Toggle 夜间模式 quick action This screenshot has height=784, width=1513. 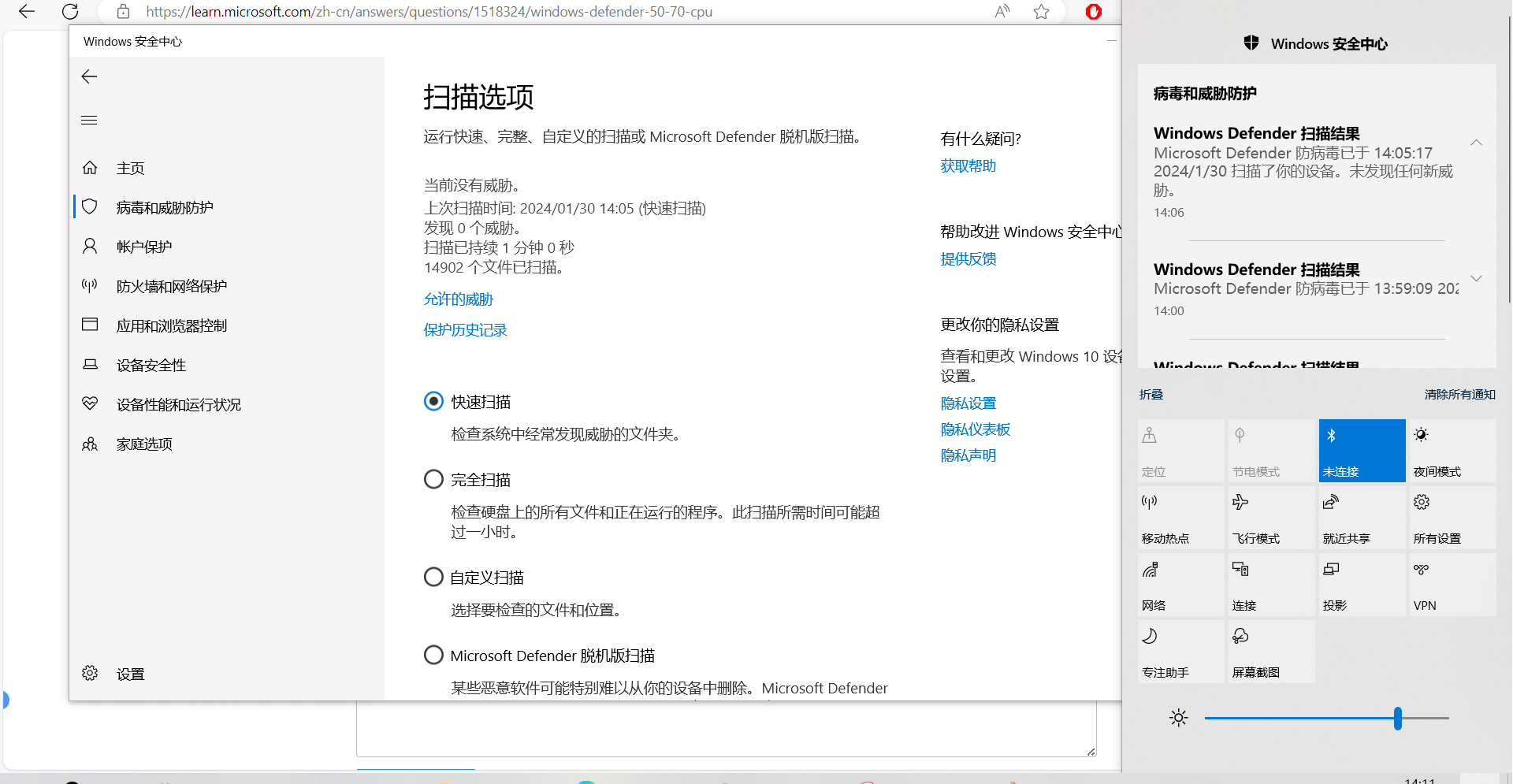tap(1452, 451)
